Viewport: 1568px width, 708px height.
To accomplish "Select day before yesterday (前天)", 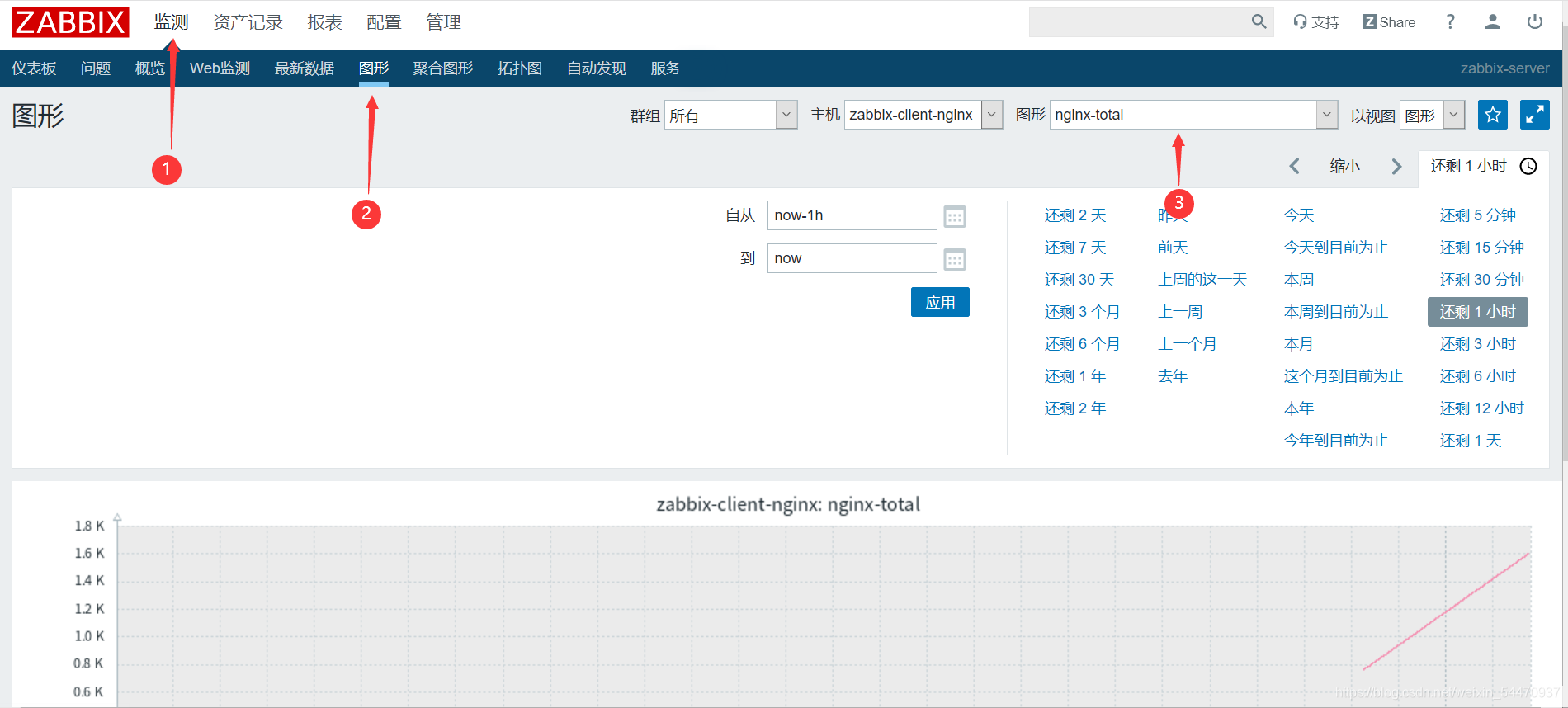I will (x=1173, y=248).
